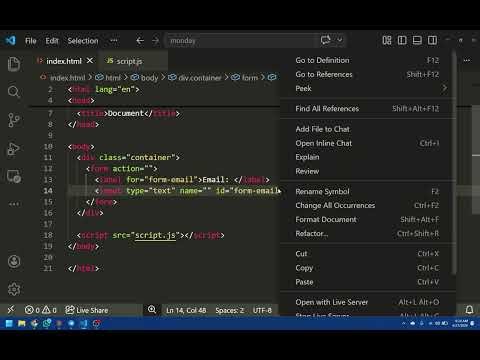Open the Customize Layout icon
Image resolution: width=480 pixels, height=360 pixels.
(387, 40)
